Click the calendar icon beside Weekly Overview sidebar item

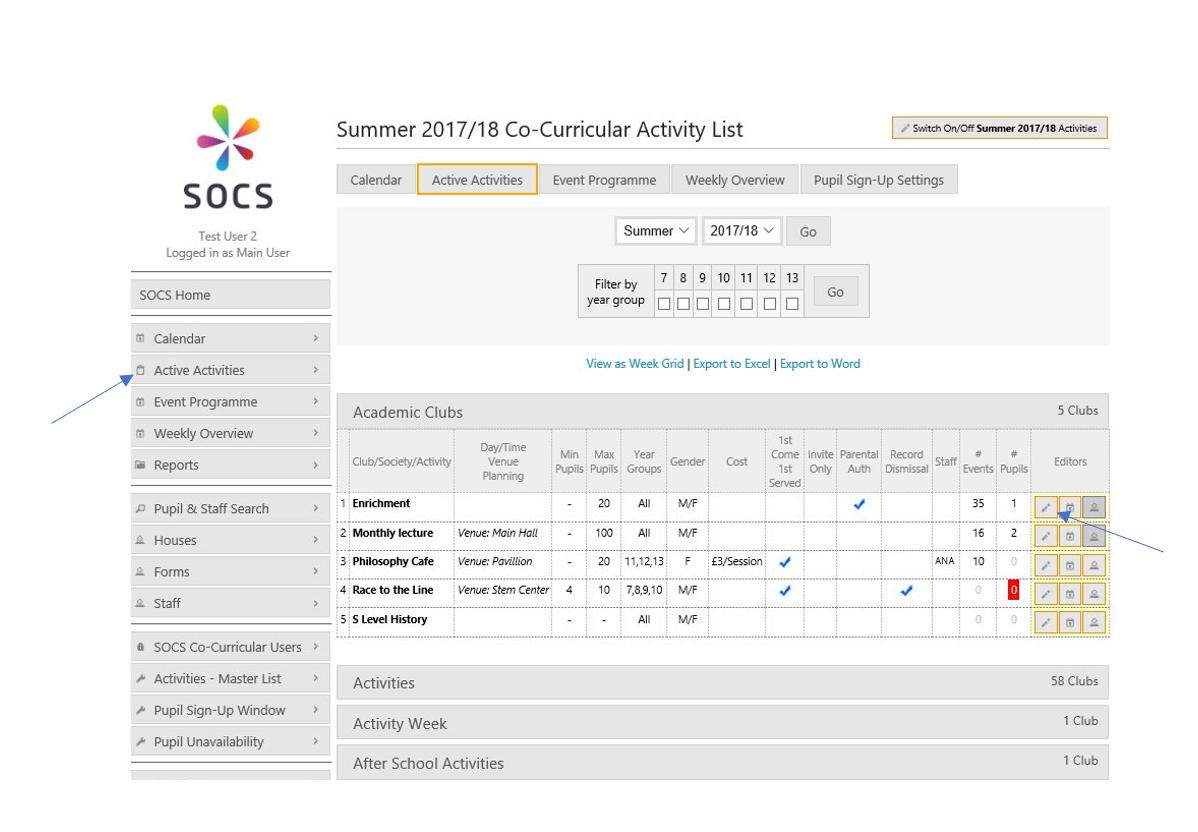(x=140, y=433)
